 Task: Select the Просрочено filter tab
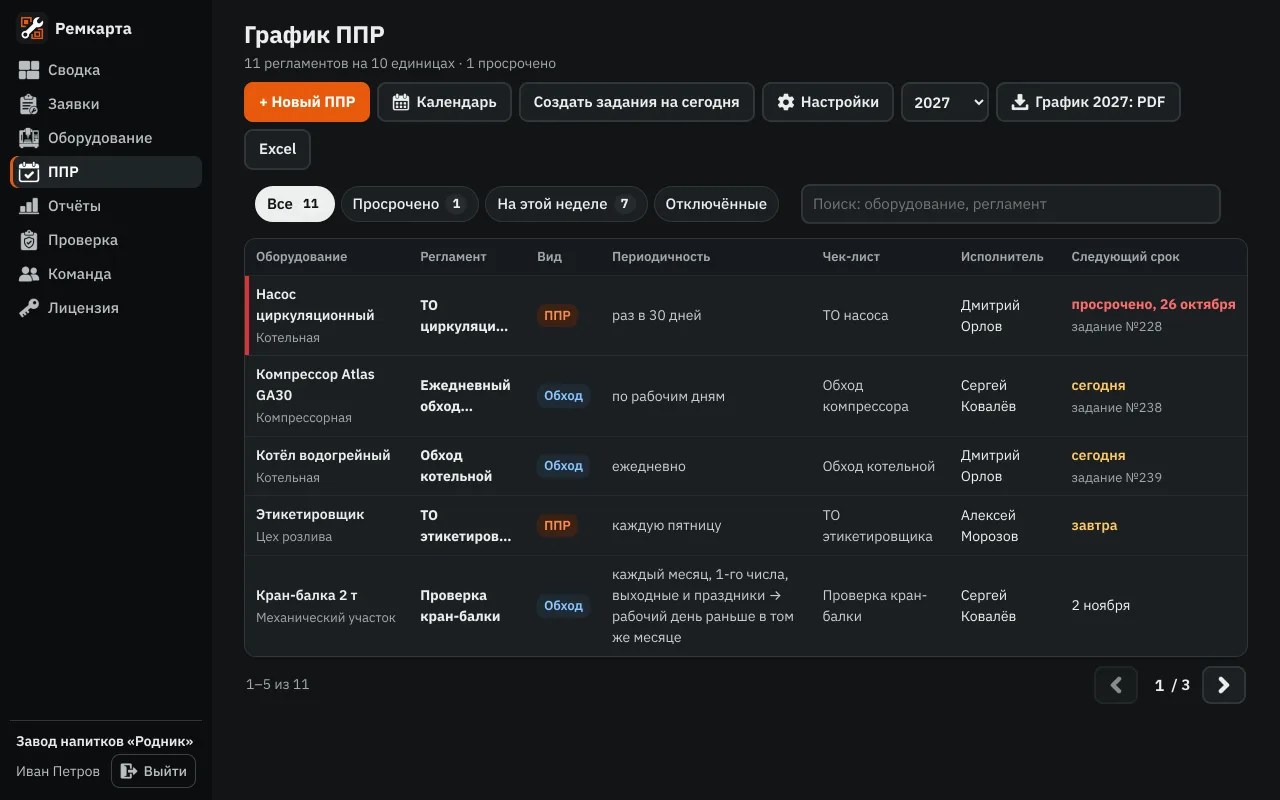[410, 204]
